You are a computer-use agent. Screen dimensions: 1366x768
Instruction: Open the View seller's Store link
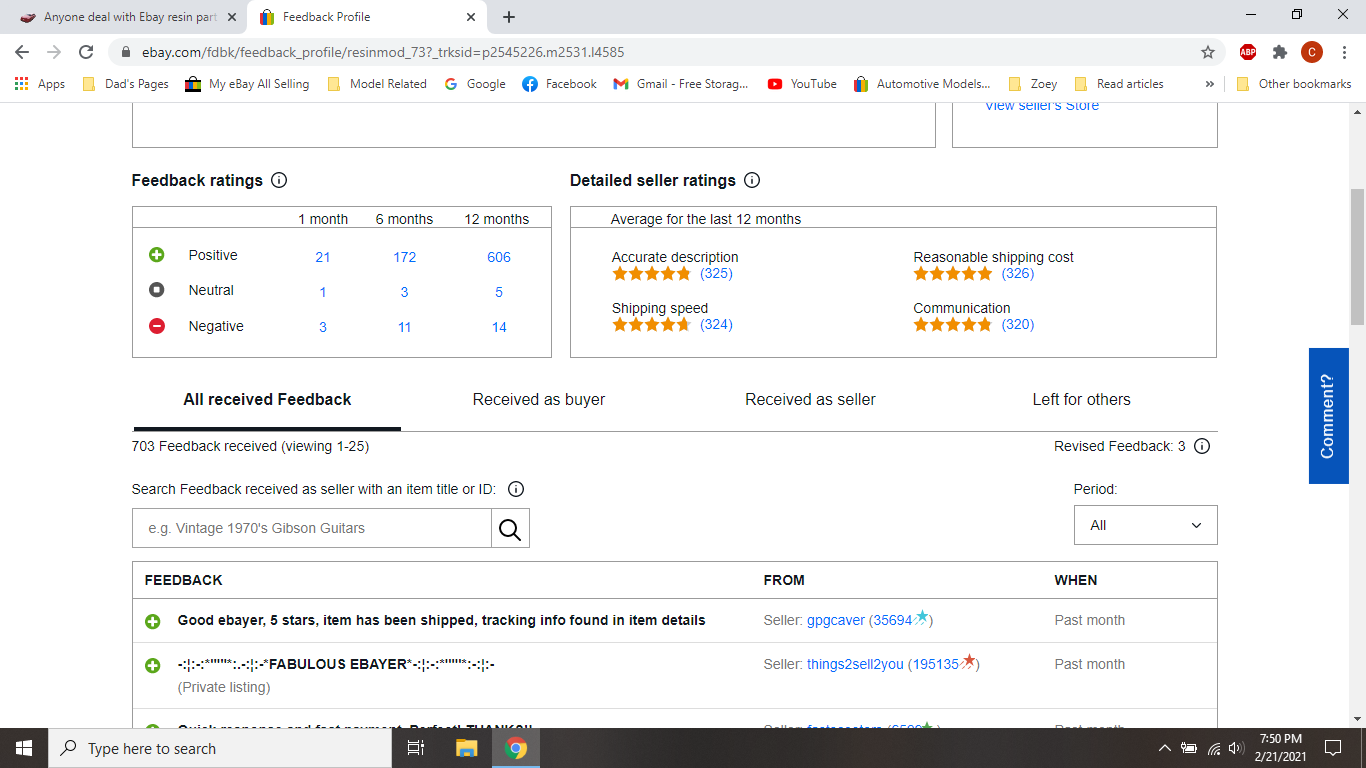coord(1042,106)
